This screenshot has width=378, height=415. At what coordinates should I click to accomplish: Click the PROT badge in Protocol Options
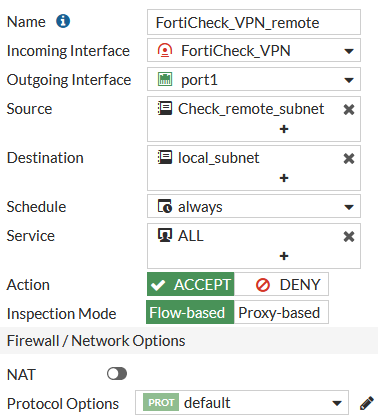[x=161, y=403]
